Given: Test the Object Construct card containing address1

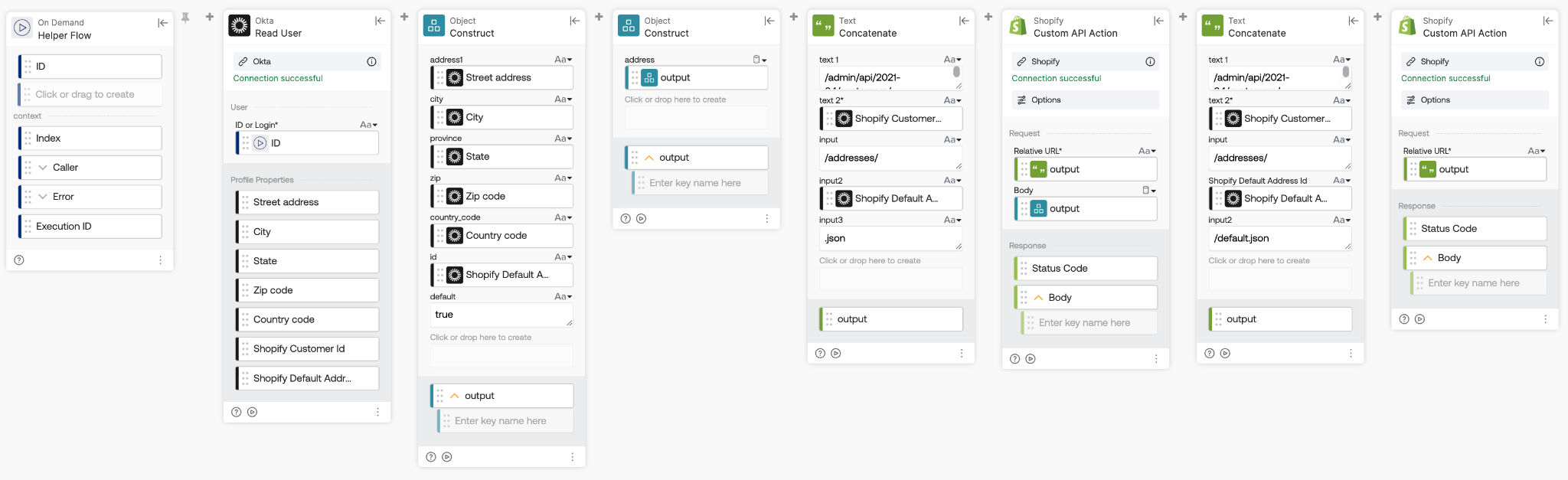Looking at the screenshot, I should tap(447, 457).
